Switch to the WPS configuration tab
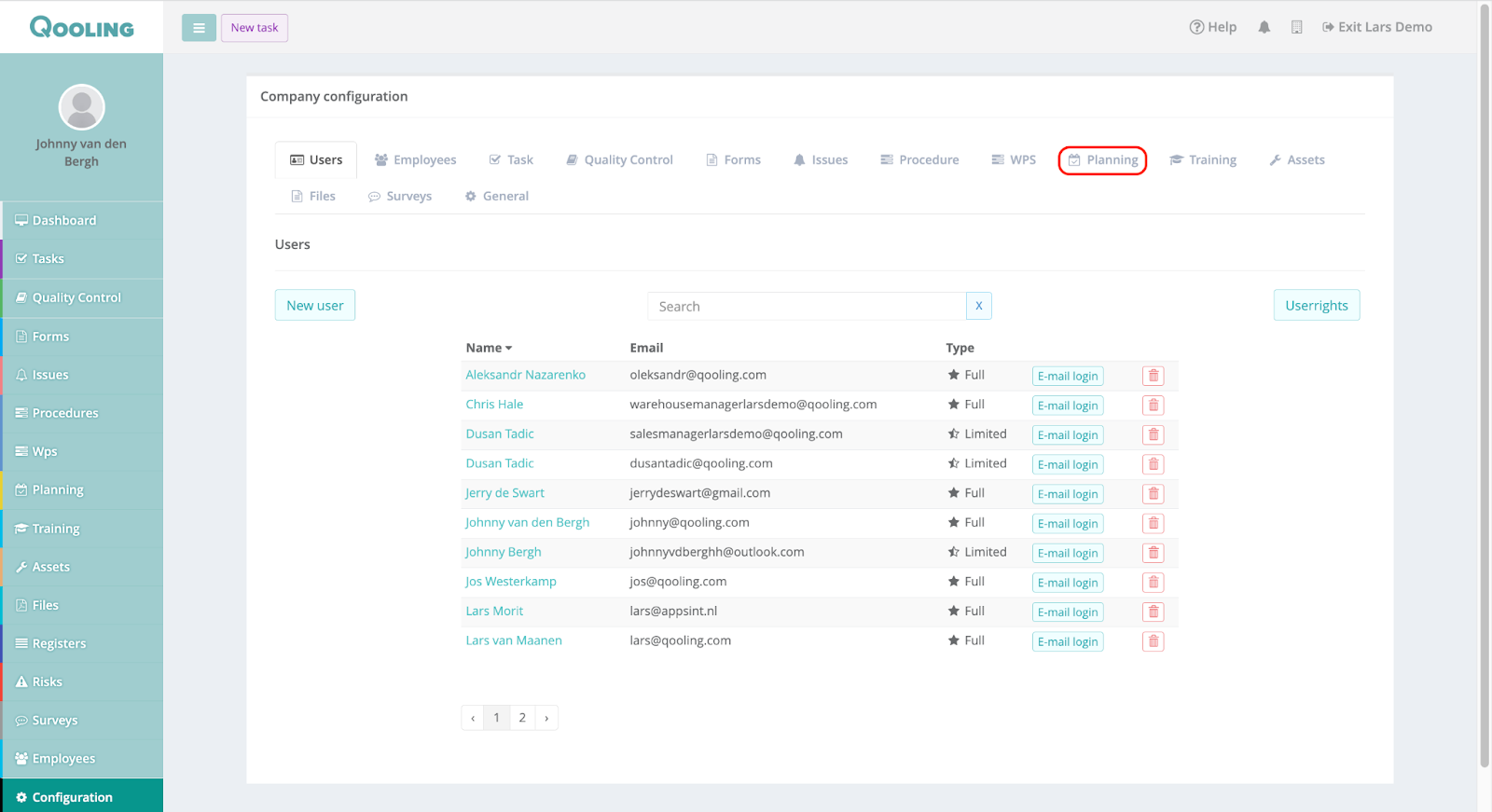 tap(1014, 159)
